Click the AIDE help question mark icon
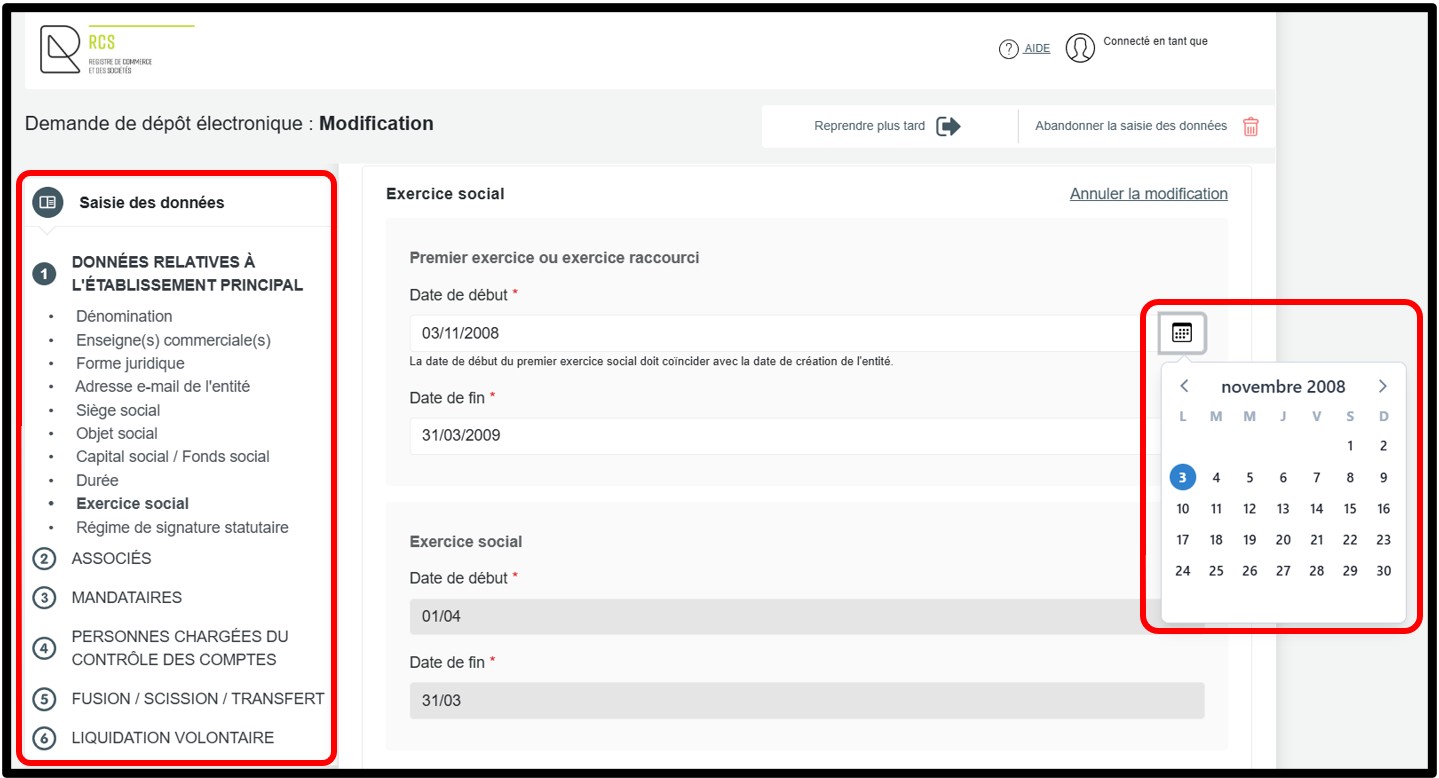 pyautogui.click(x=1008, y=49)
